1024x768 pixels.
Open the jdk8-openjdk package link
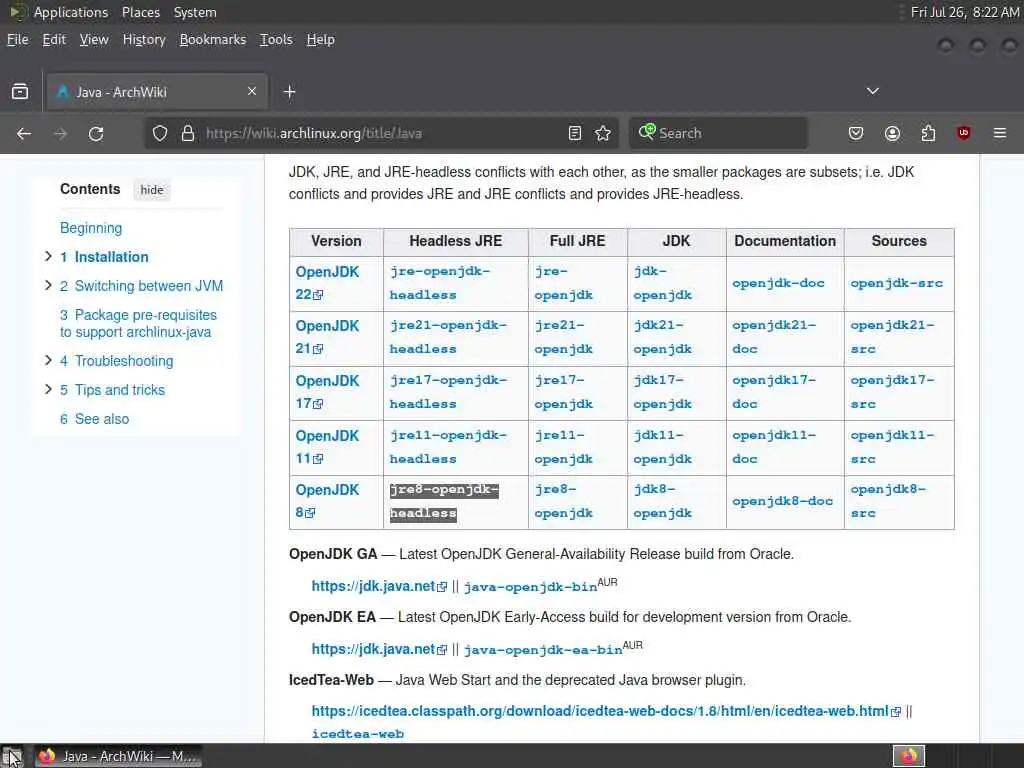662,501
